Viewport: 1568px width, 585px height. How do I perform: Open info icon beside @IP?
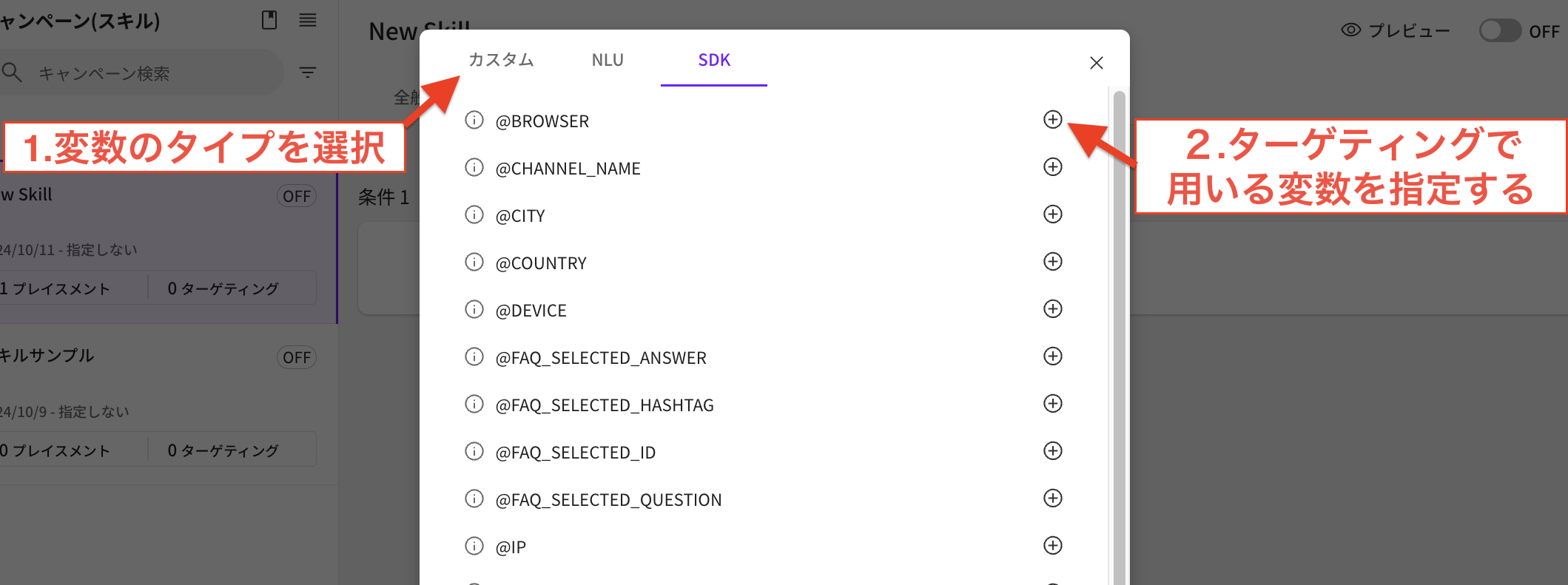tap(474, 546)
